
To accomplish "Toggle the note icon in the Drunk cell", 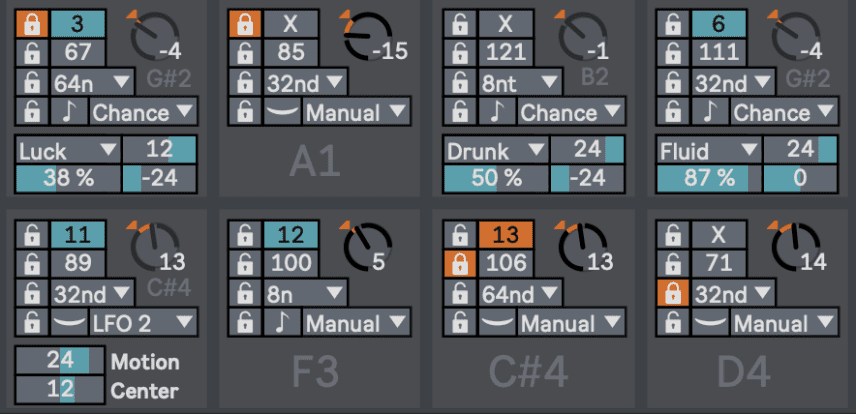I will [497, 112].
